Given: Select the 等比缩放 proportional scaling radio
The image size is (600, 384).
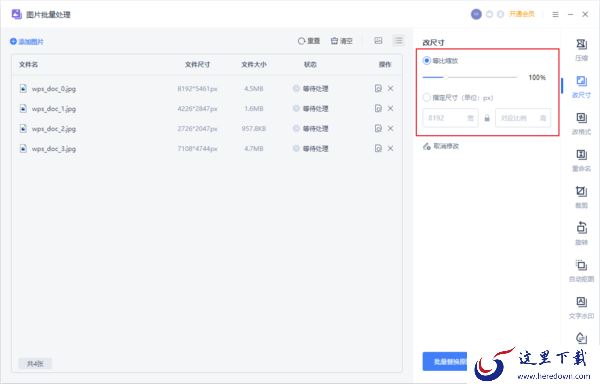Looking at the screenshot, I should tap(427, 61).
